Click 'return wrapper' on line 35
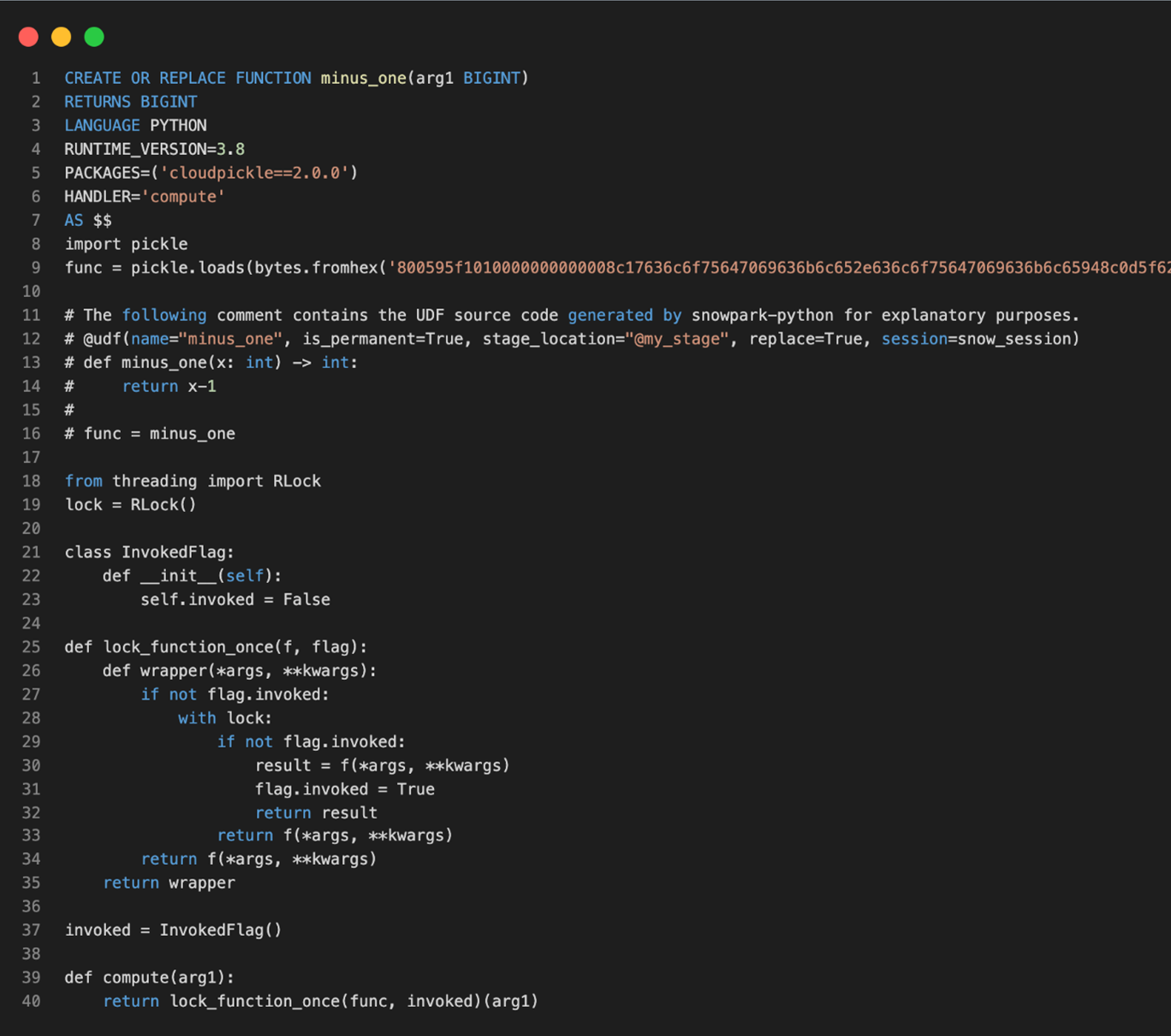The height and width of the screenshot is (1036, 1171). pyautogui.click(x=169, y=883)
